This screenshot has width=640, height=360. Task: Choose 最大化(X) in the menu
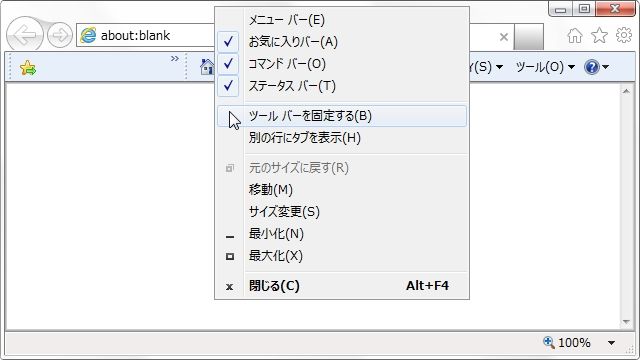(342, 256)
